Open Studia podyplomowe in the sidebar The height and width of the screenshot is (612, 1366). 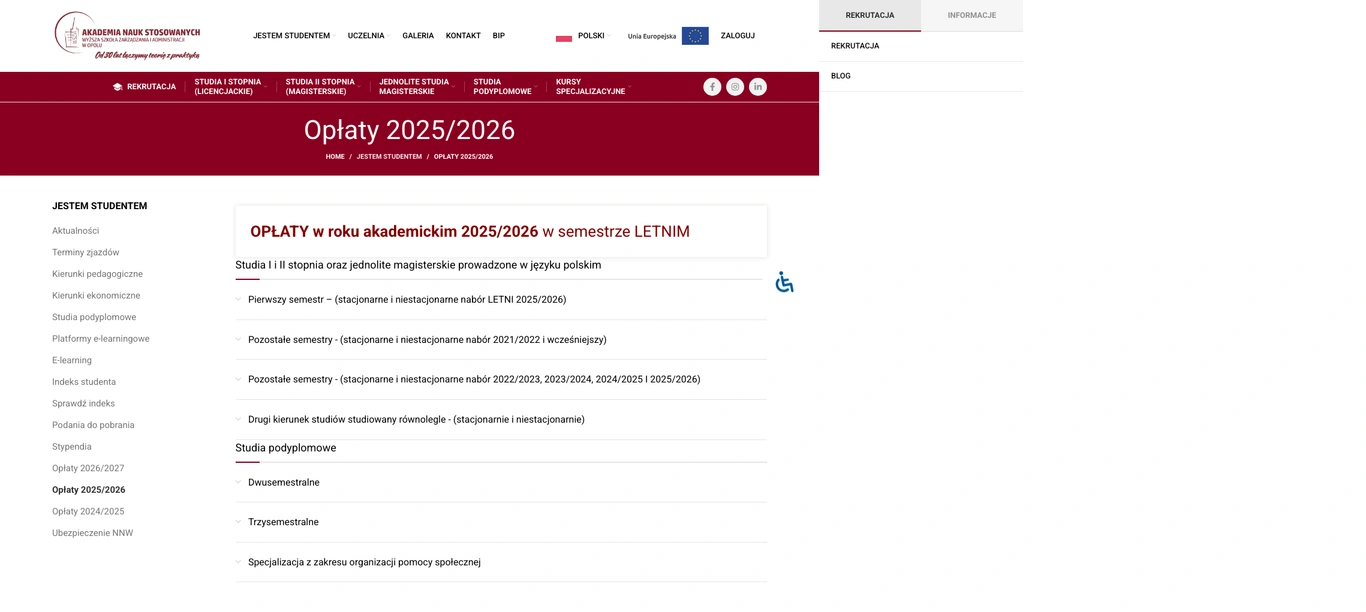pyautogui.click(x=94, y=317)
